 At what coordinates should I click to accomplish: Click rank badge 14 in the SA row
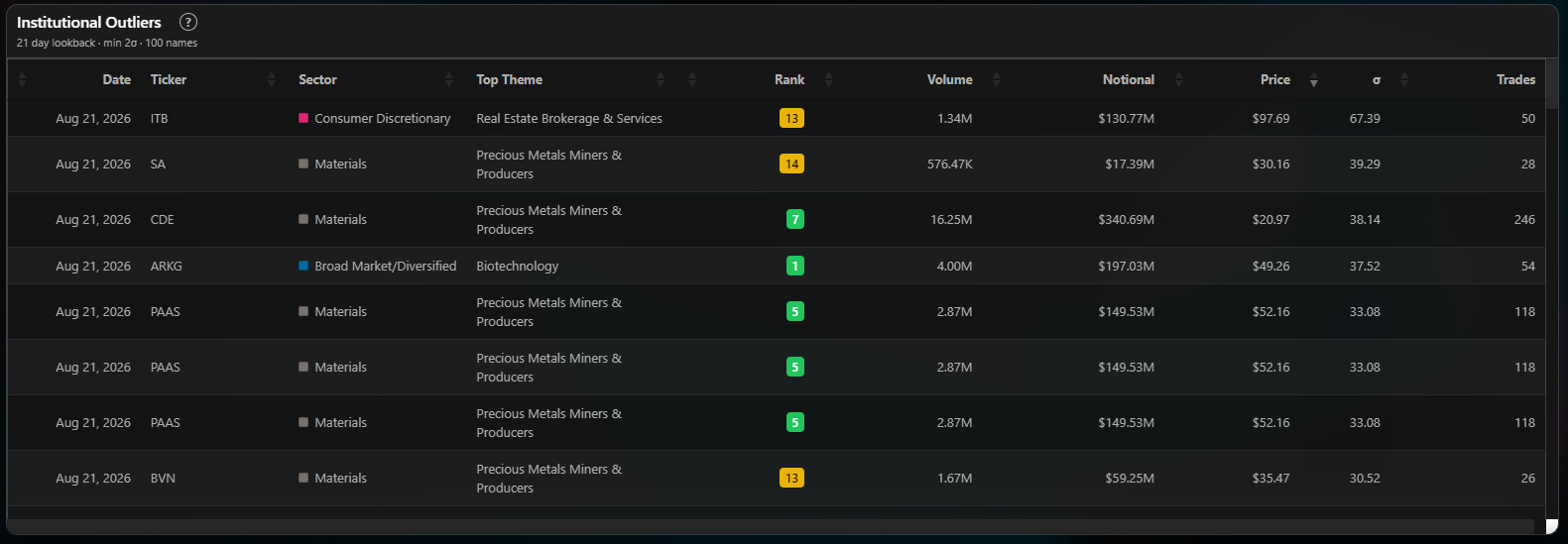click(x=791, y=163)
